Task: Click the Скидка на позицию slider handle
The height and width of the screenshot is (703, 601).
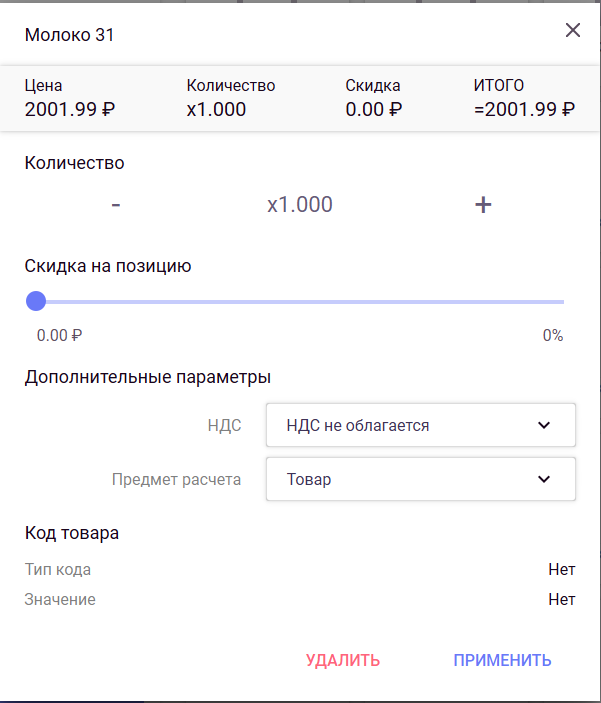Action: point(36,301)
